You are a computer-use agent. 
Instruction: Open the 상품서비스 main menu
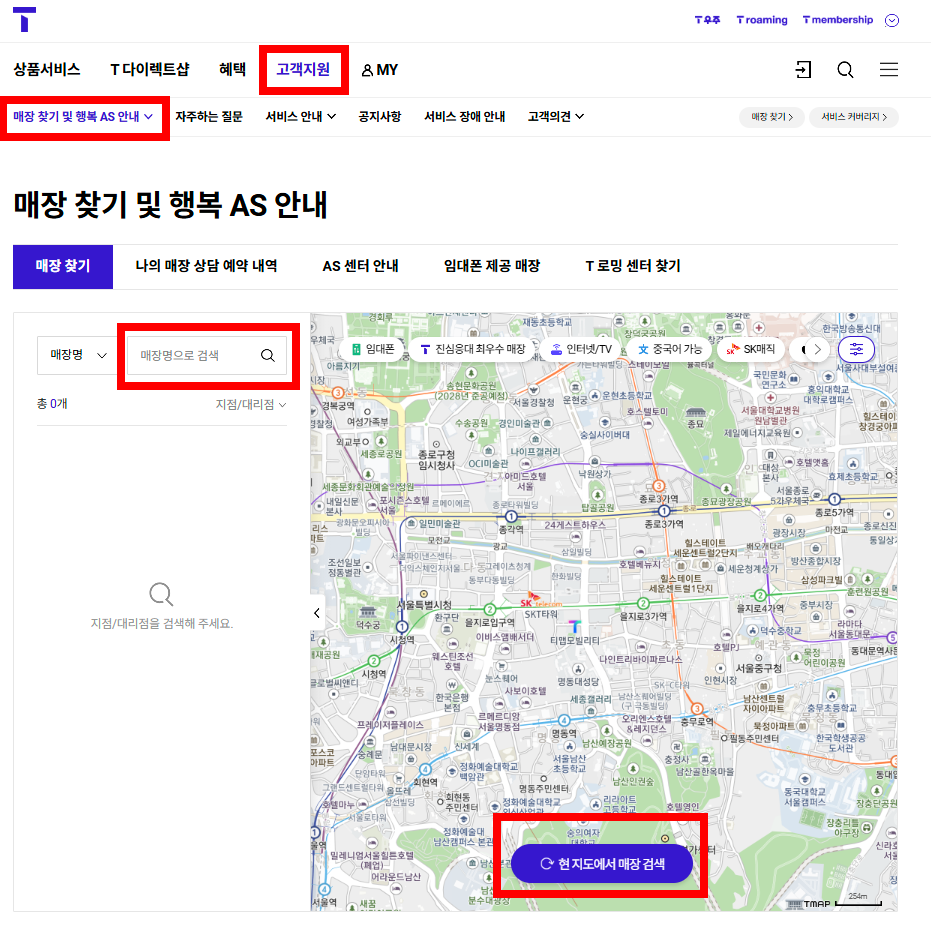(x=47, y=69)
